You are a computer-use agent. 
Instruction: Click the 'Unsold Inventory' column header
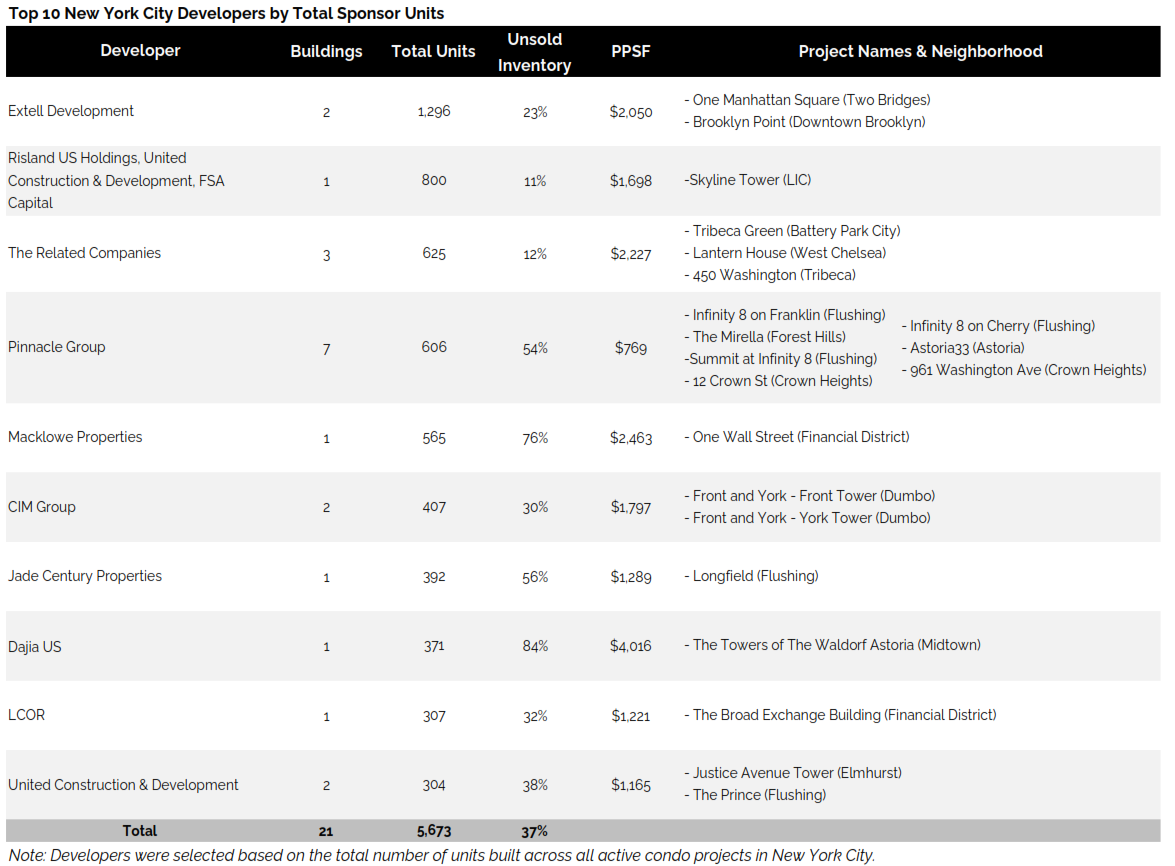pyautogui.click(x=534, y=52)
